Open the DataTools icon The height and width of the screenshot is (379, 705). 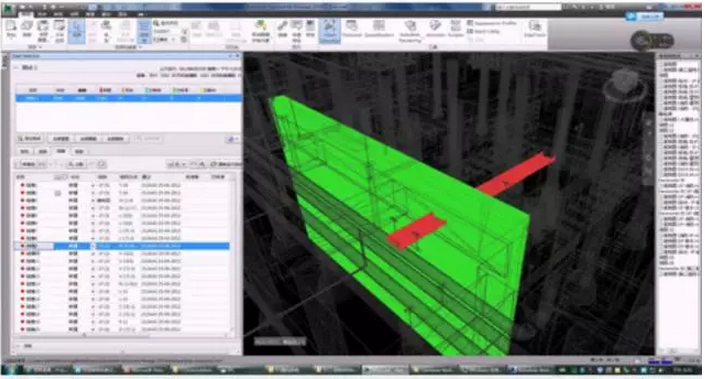coord(535,29)
